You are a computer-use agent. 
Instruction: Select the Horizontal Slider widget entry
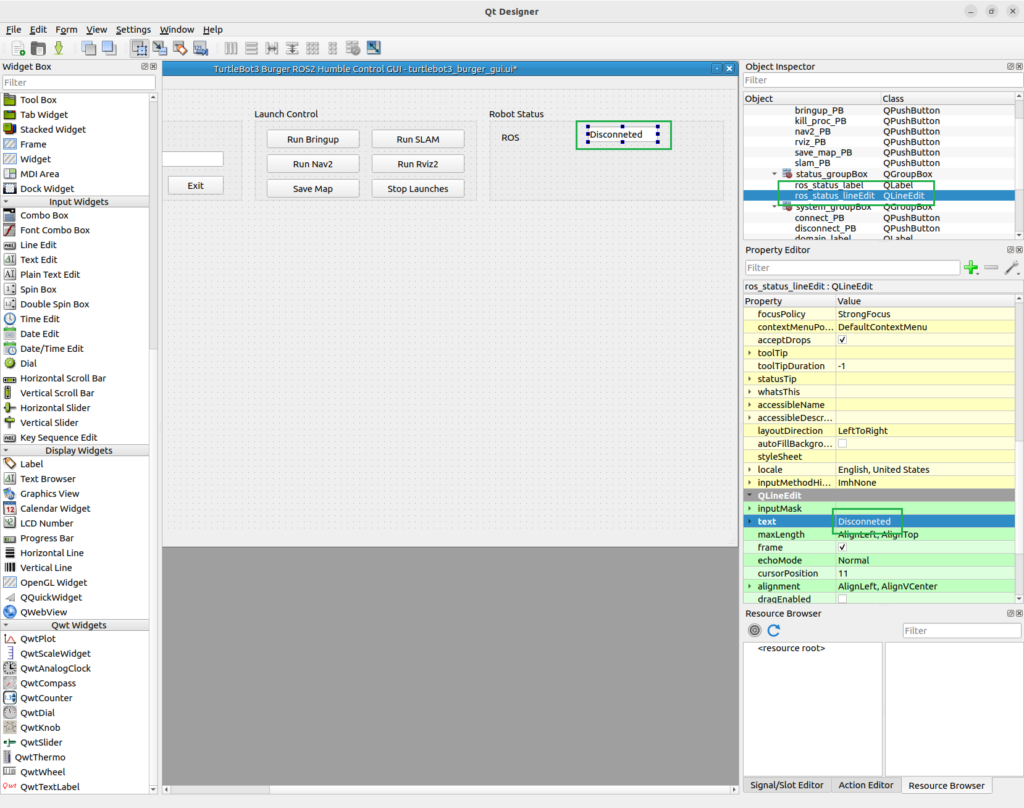point(55,408)
